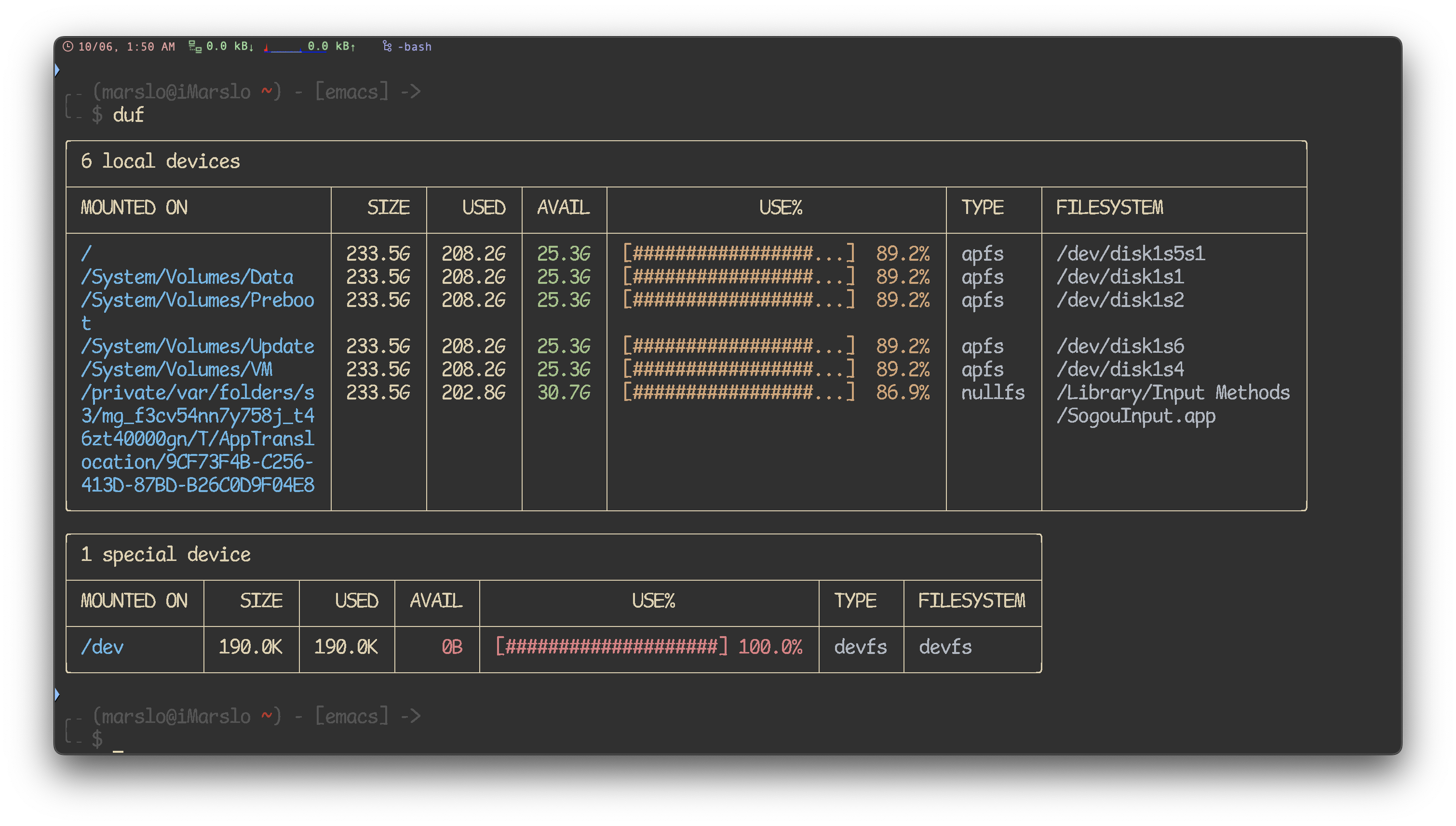Click the usage bar in the nullfs row
This screenshot has height=826, width=1456.
click(739, 393)
